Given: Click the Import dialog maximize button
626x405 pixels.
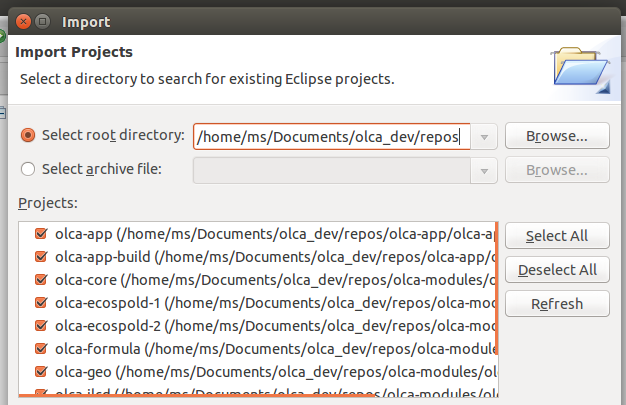Looking at the screenshot, I should click(42, 22).
